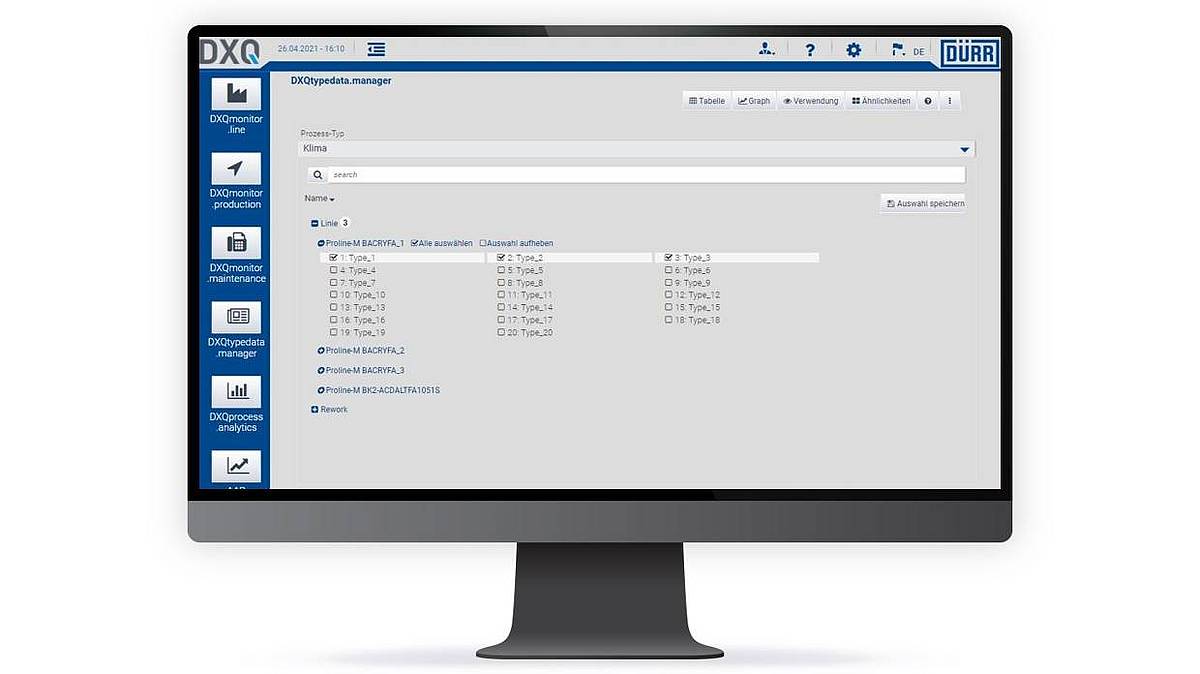Switch to the Graph view
The image size is (1200, 674).
point(754,101)
